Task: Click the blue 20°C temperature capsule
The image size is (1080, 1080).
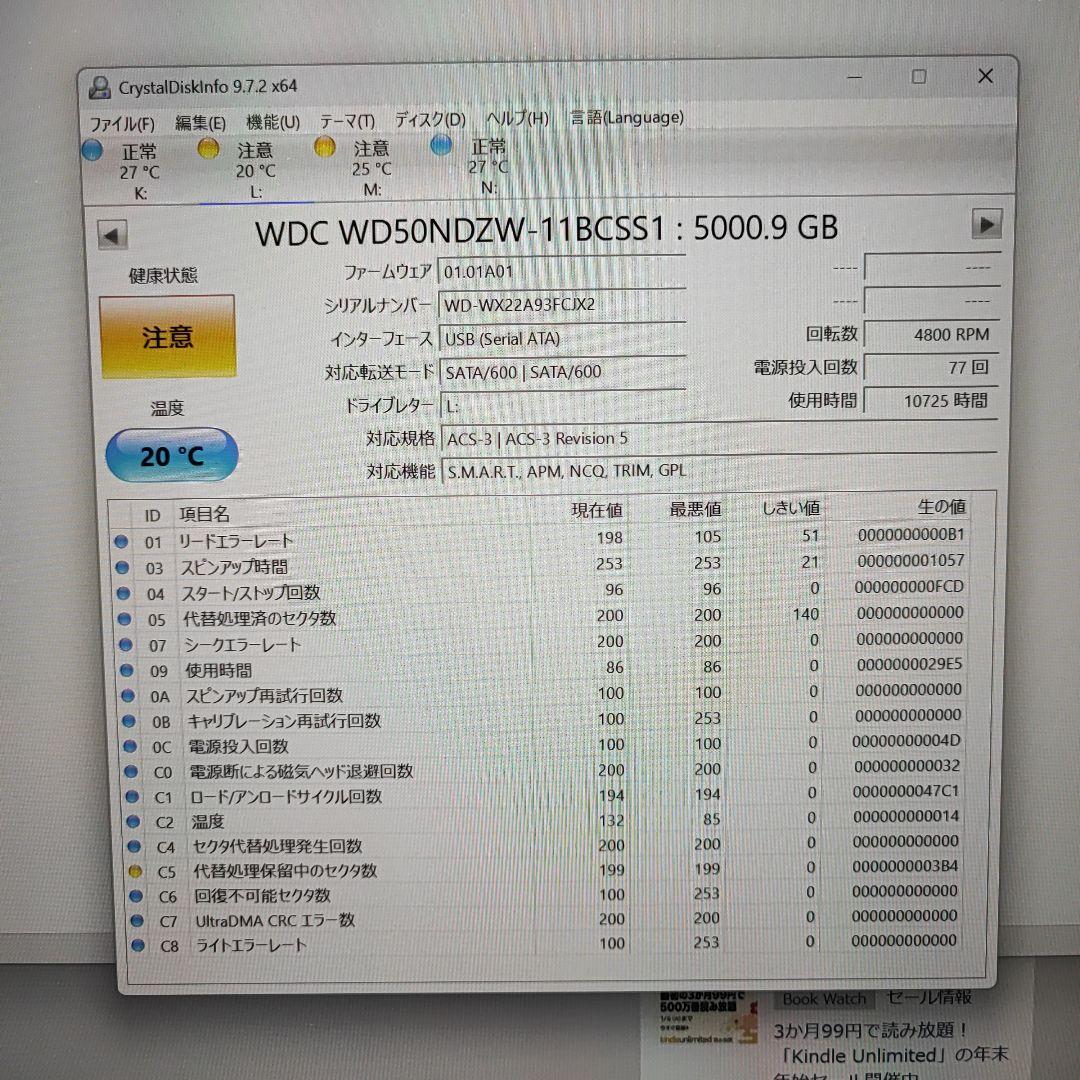Action: point(171,455)
